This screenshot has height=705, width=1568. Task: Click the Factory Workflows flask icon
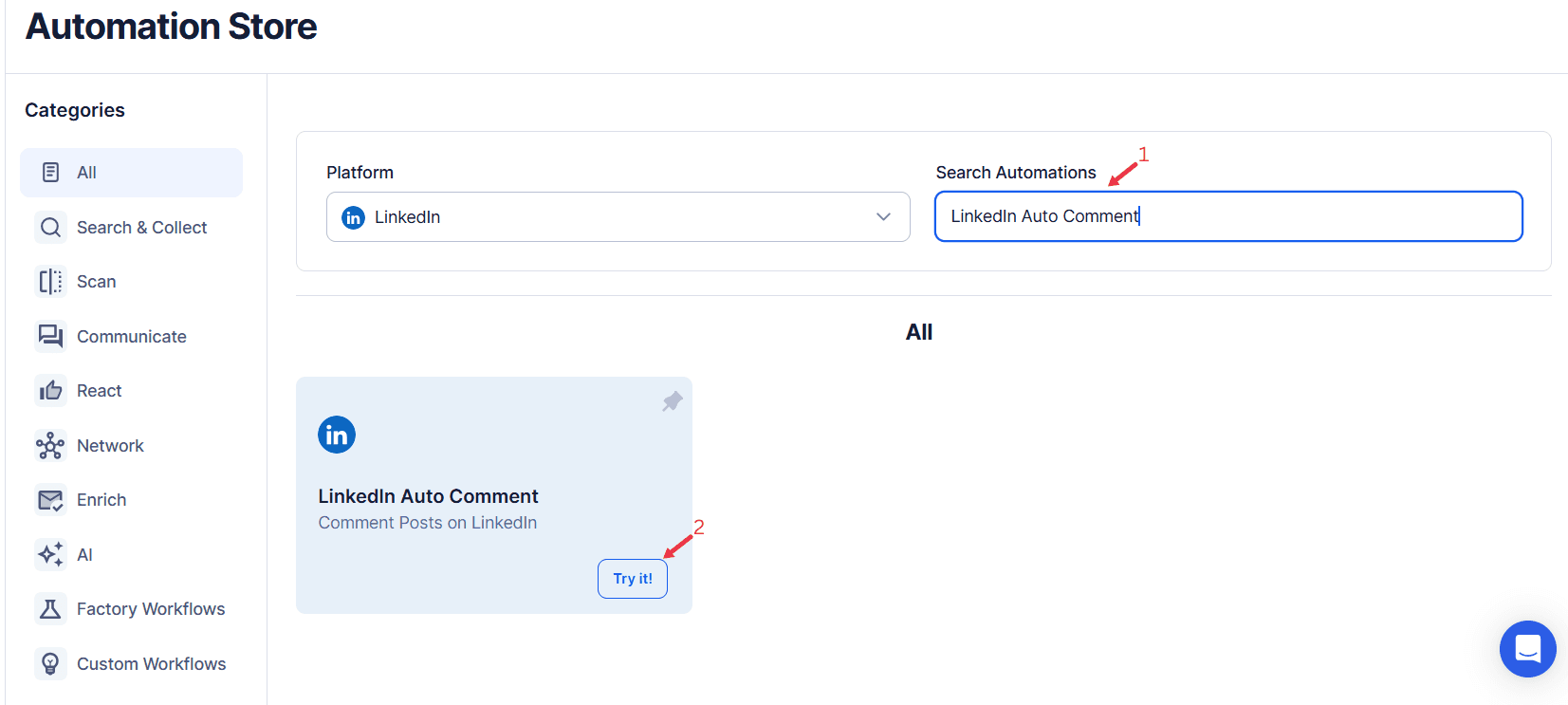[50, 608]
